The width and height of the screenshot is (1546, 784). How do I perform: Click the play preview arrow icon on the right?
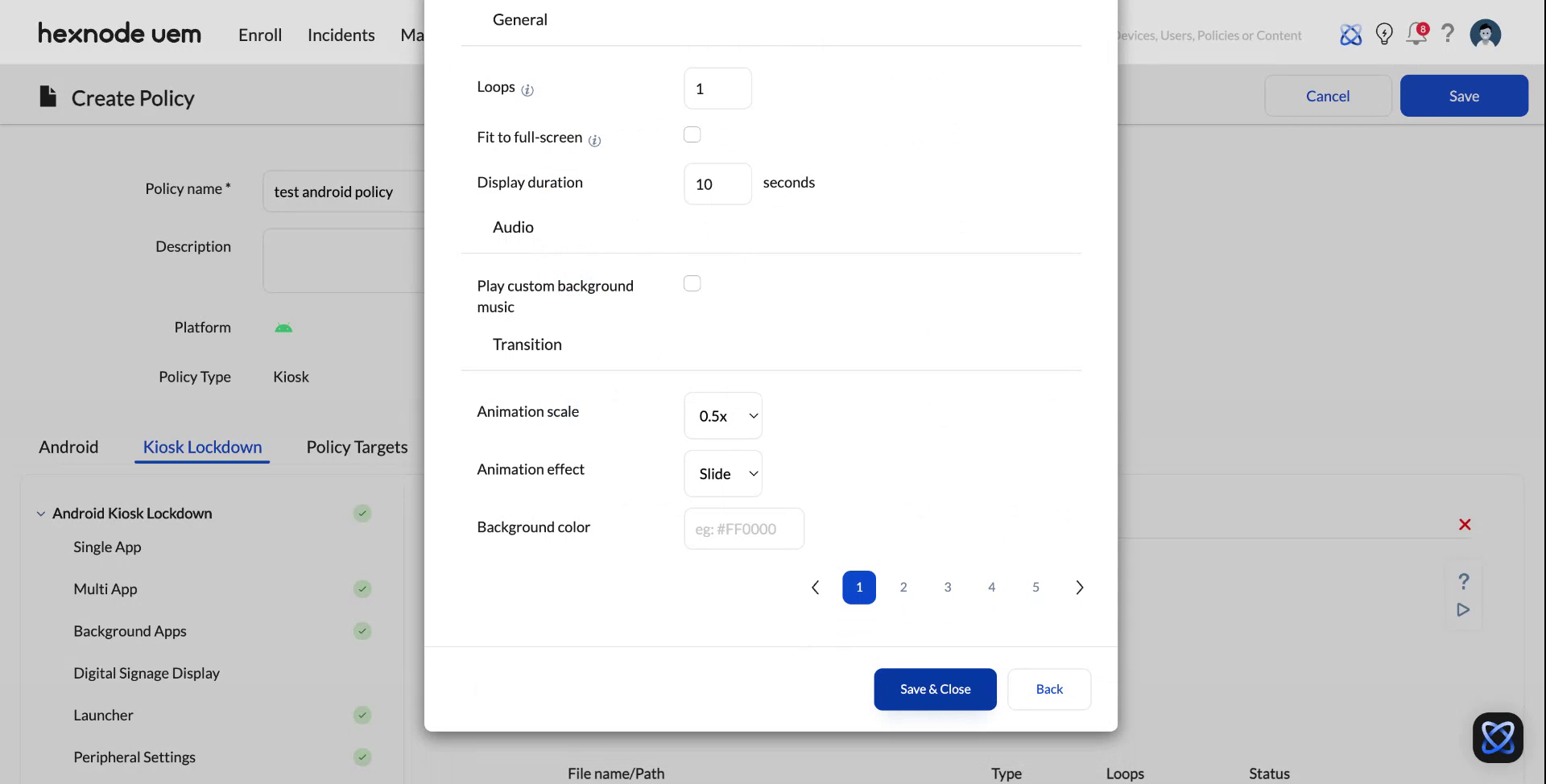1464,609
